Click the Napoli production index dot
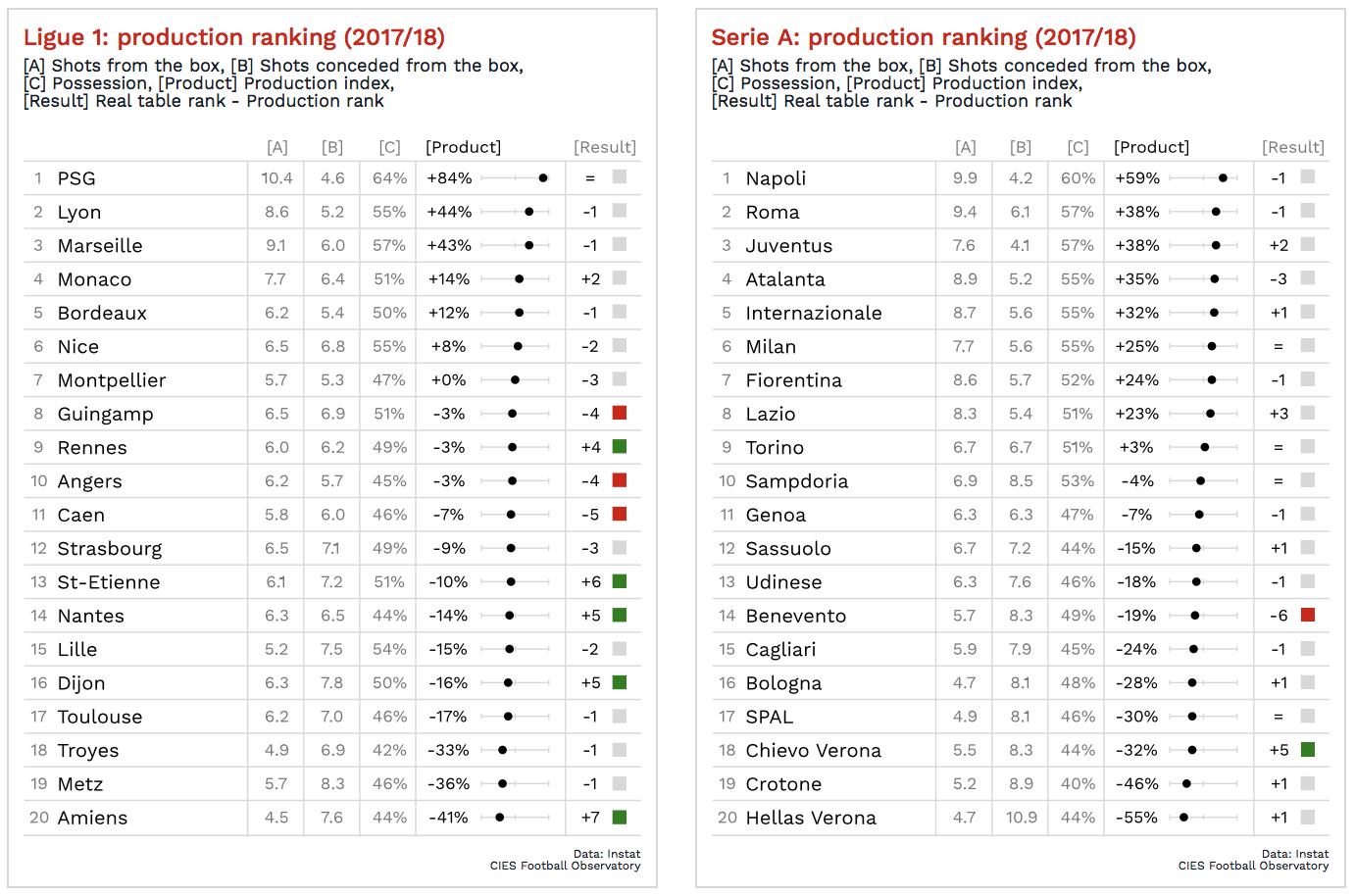Image resolution: width=1355 pixels, height=896 pixels. (x=1223, y=178)
